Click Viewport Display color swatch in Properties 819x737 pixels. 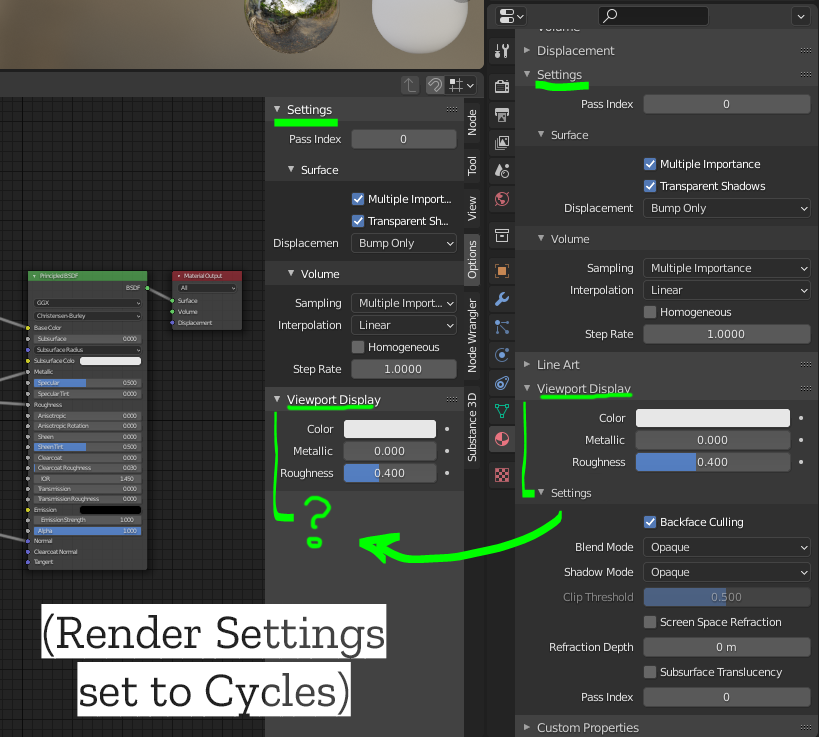pos(712,418)
